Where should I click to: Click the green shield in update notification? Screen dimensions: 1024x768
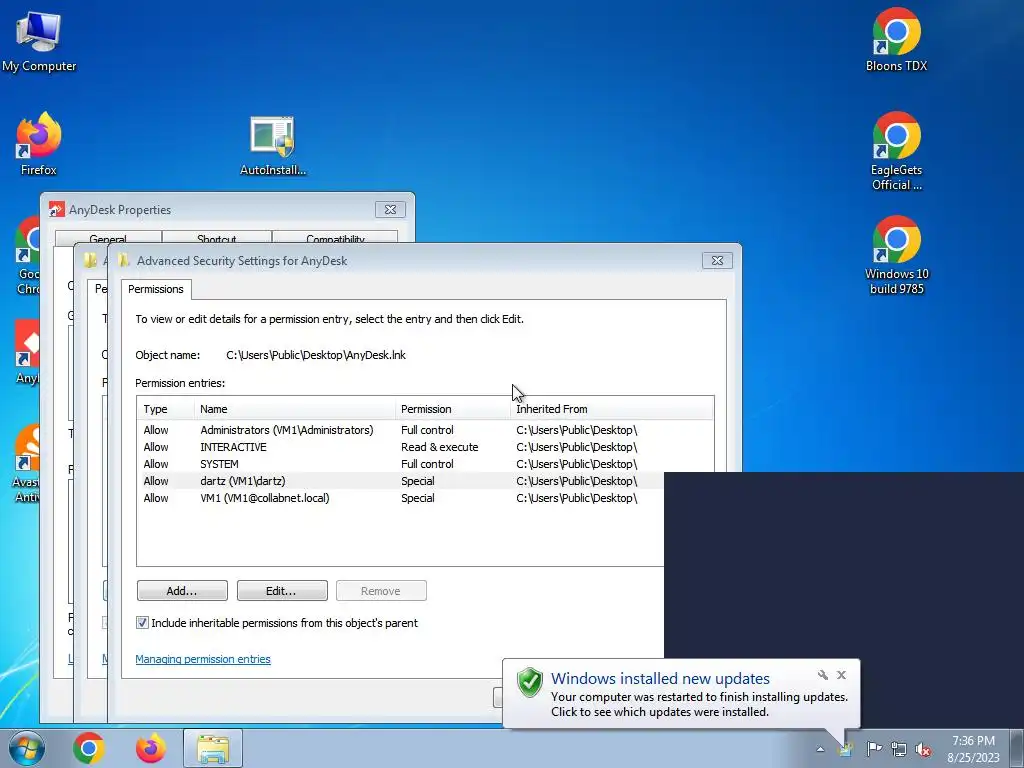click(530, 683)
